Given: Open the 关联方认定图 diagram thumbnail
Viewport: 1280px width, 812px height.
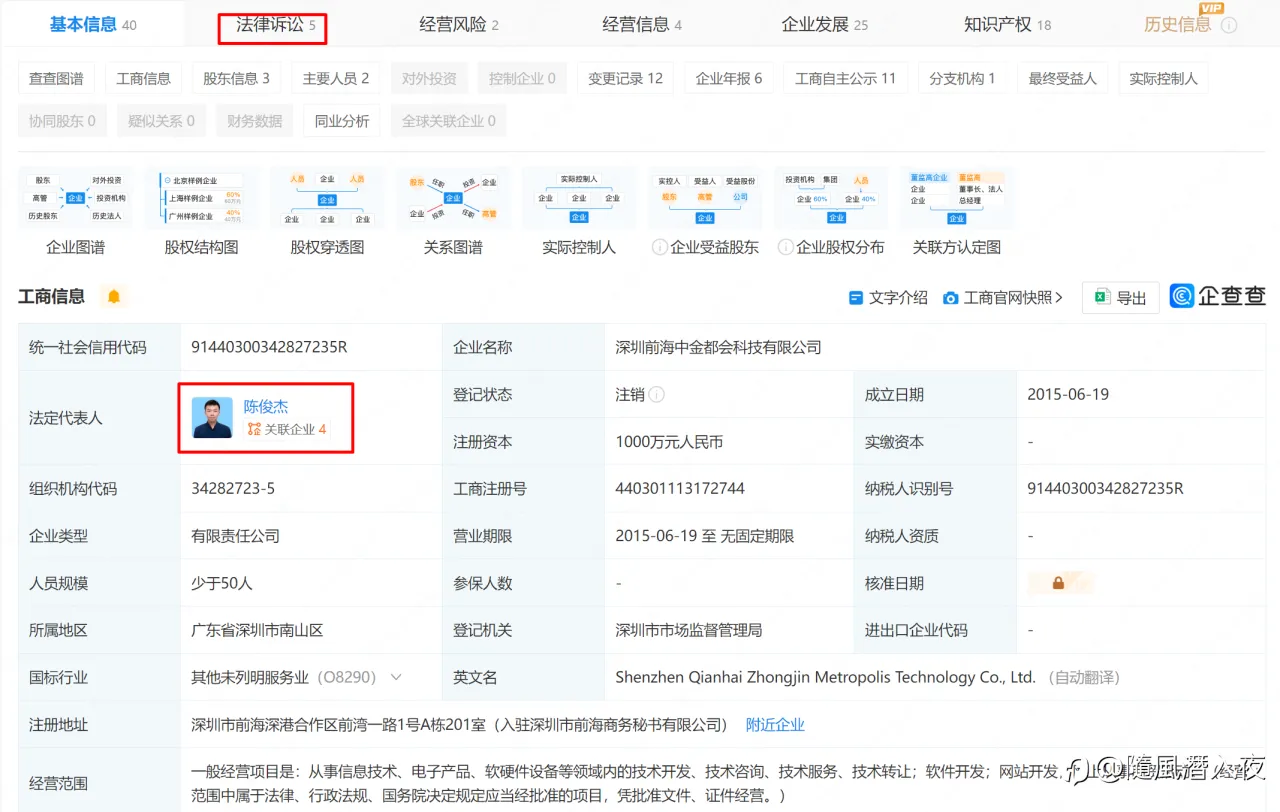Looking at the screenshot, I should click(957, 198).
